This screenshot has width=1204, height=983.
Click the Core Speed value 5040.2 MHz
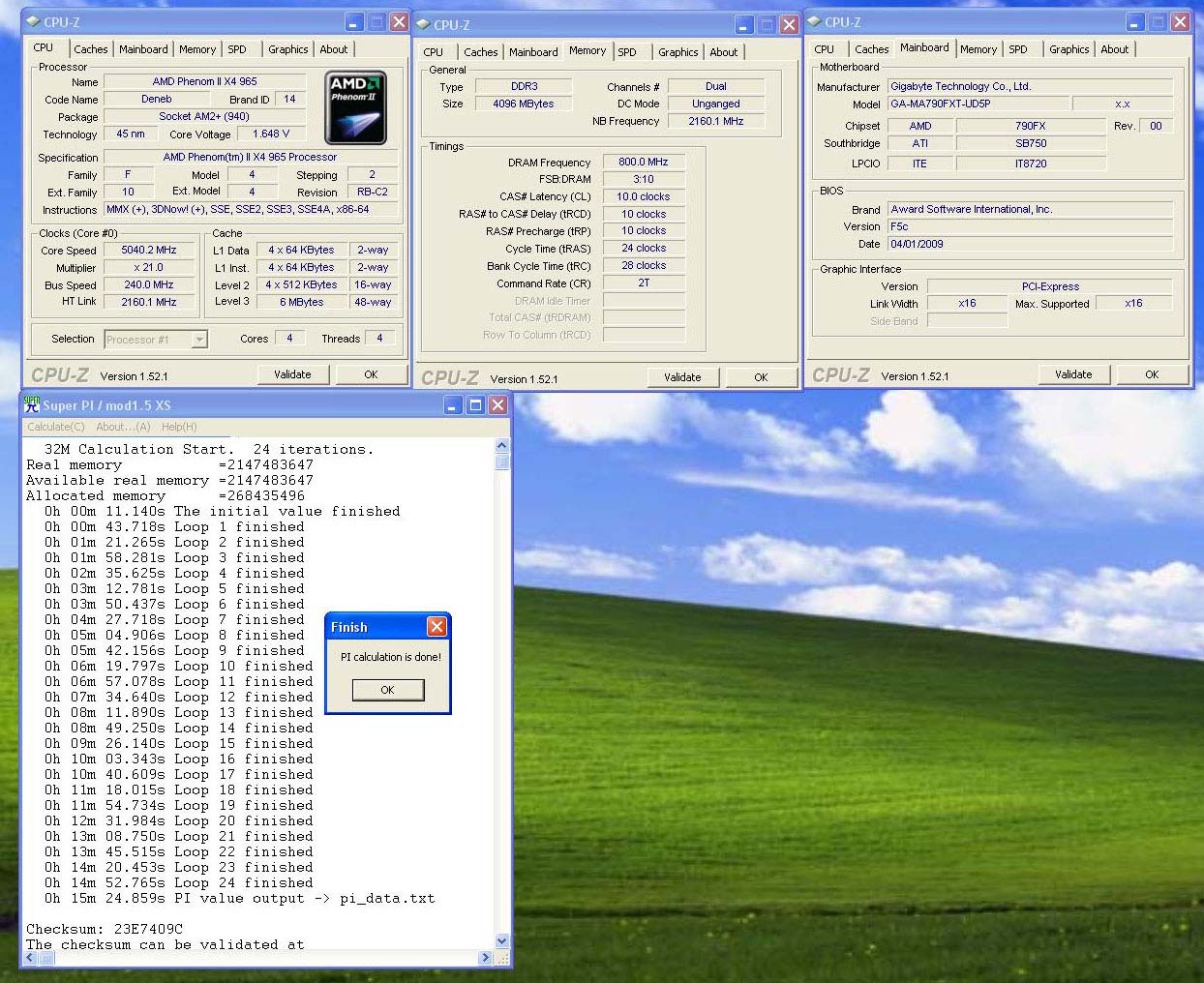pyautogui.click(x=149, y=250)
